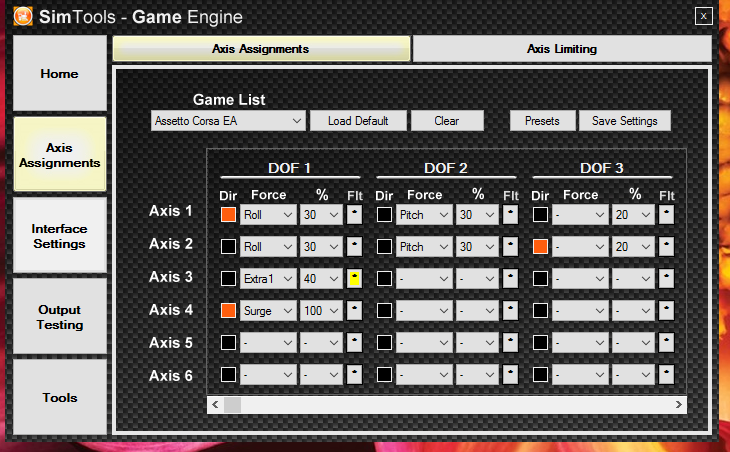Screen dimensions: 730x452
Task: Click Axis 1 DOF 1 filter button
Action: point(354,215)
